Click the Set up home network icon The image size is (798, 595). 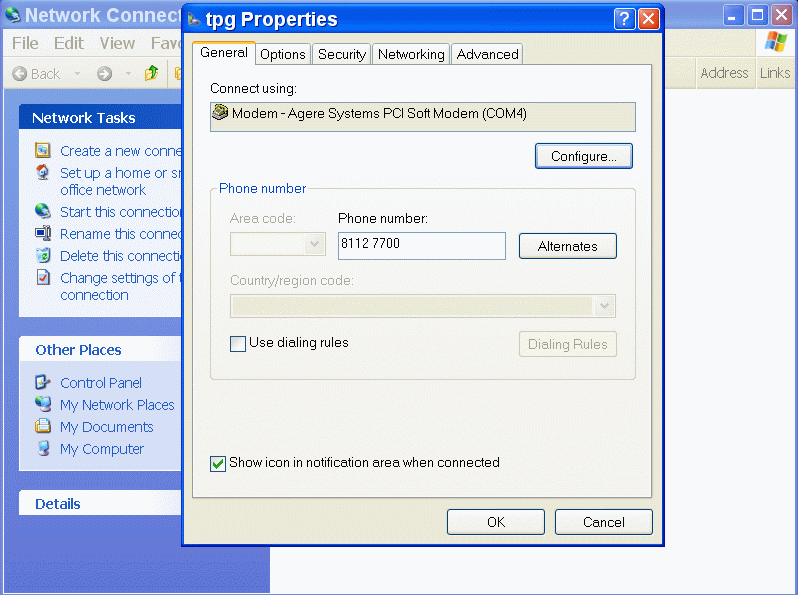coord(43,172)
